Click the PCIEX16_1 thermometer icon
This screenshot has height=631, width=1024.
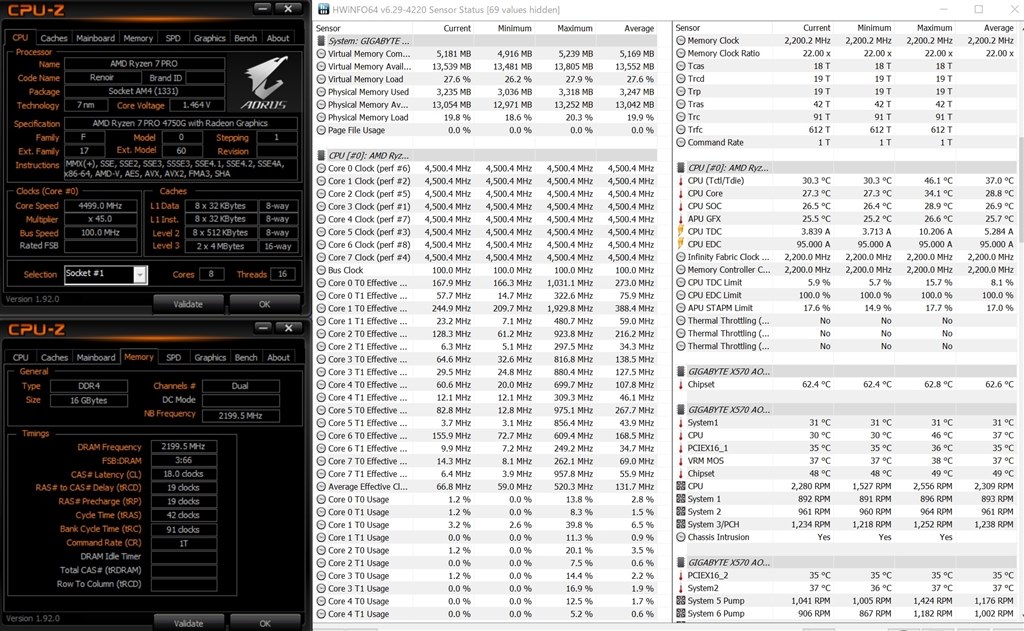tap(680, 448)
